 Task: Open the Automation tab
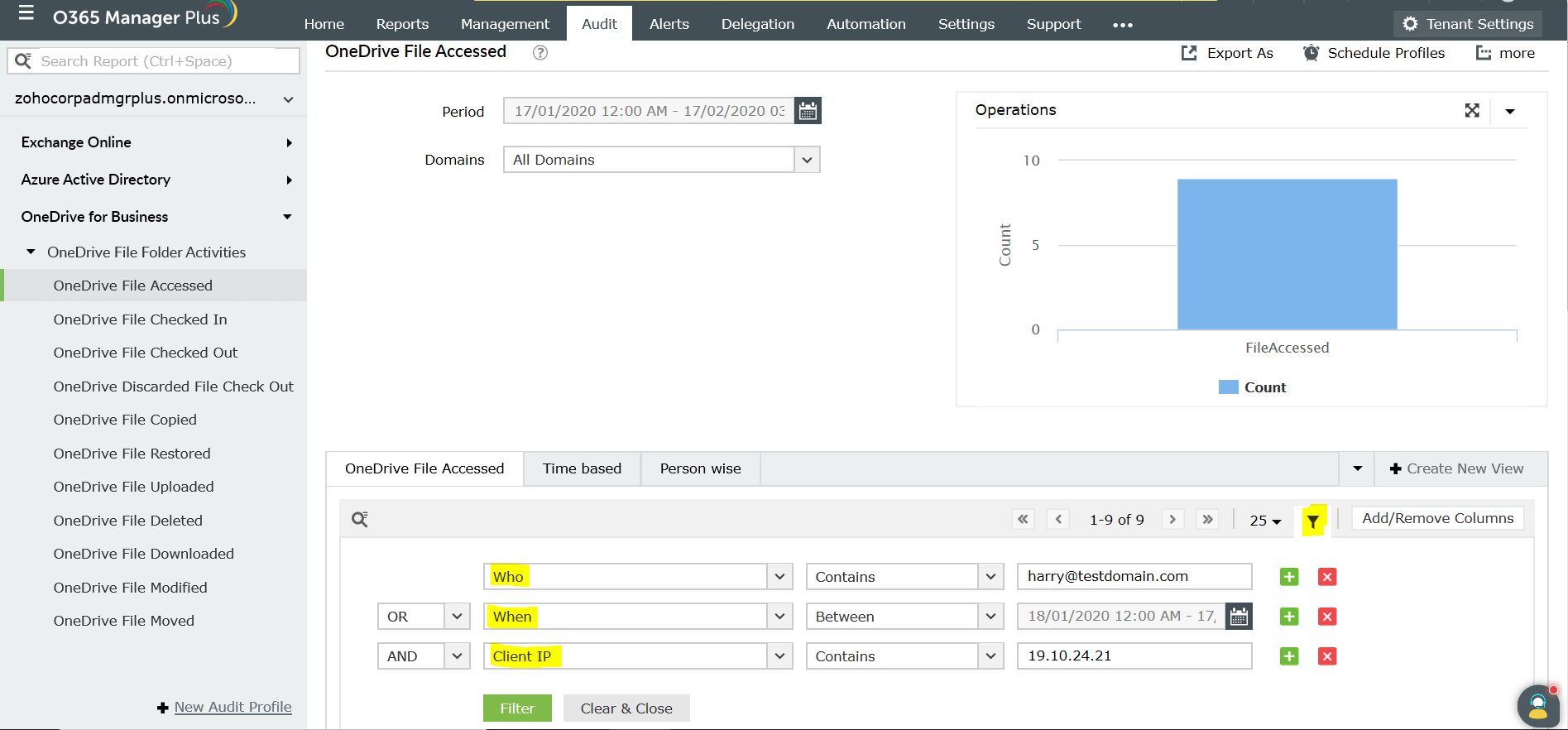click(x=866, y=24)
